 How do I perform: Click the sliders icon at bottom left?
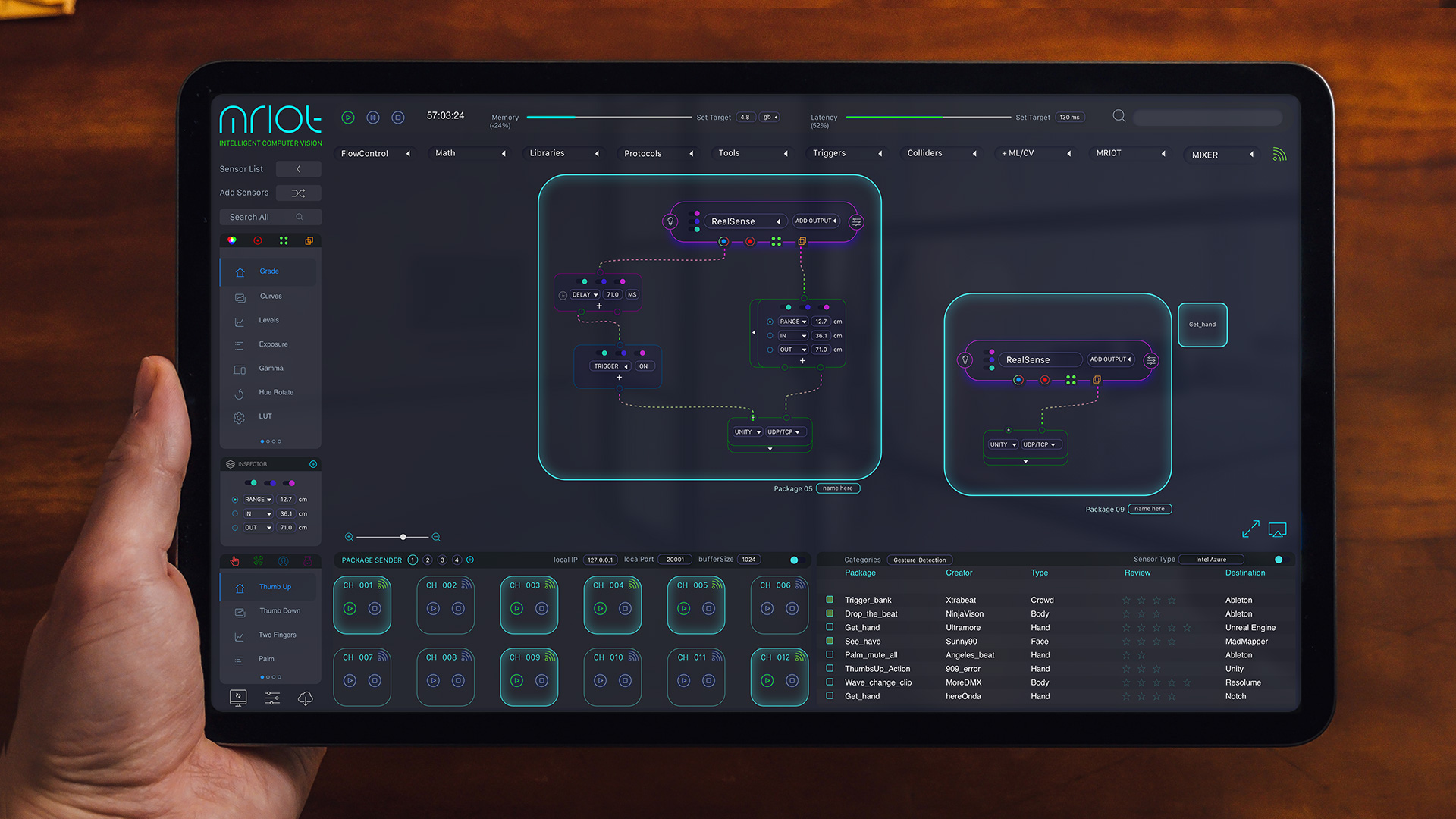[x=272, y=698]
